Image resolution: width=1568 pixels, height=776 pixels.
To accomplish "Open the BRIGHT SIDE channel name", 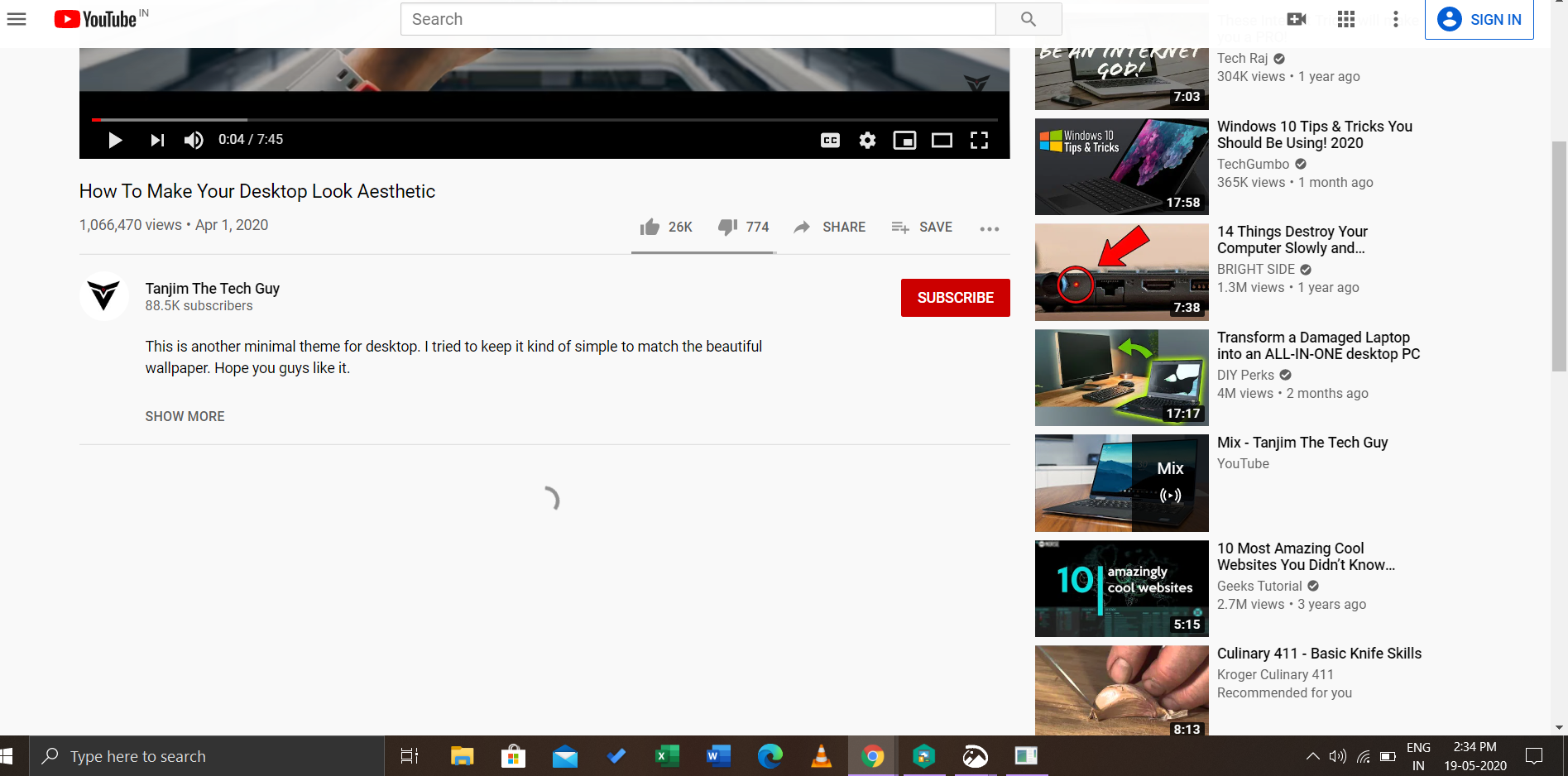I will point(1256,269).
